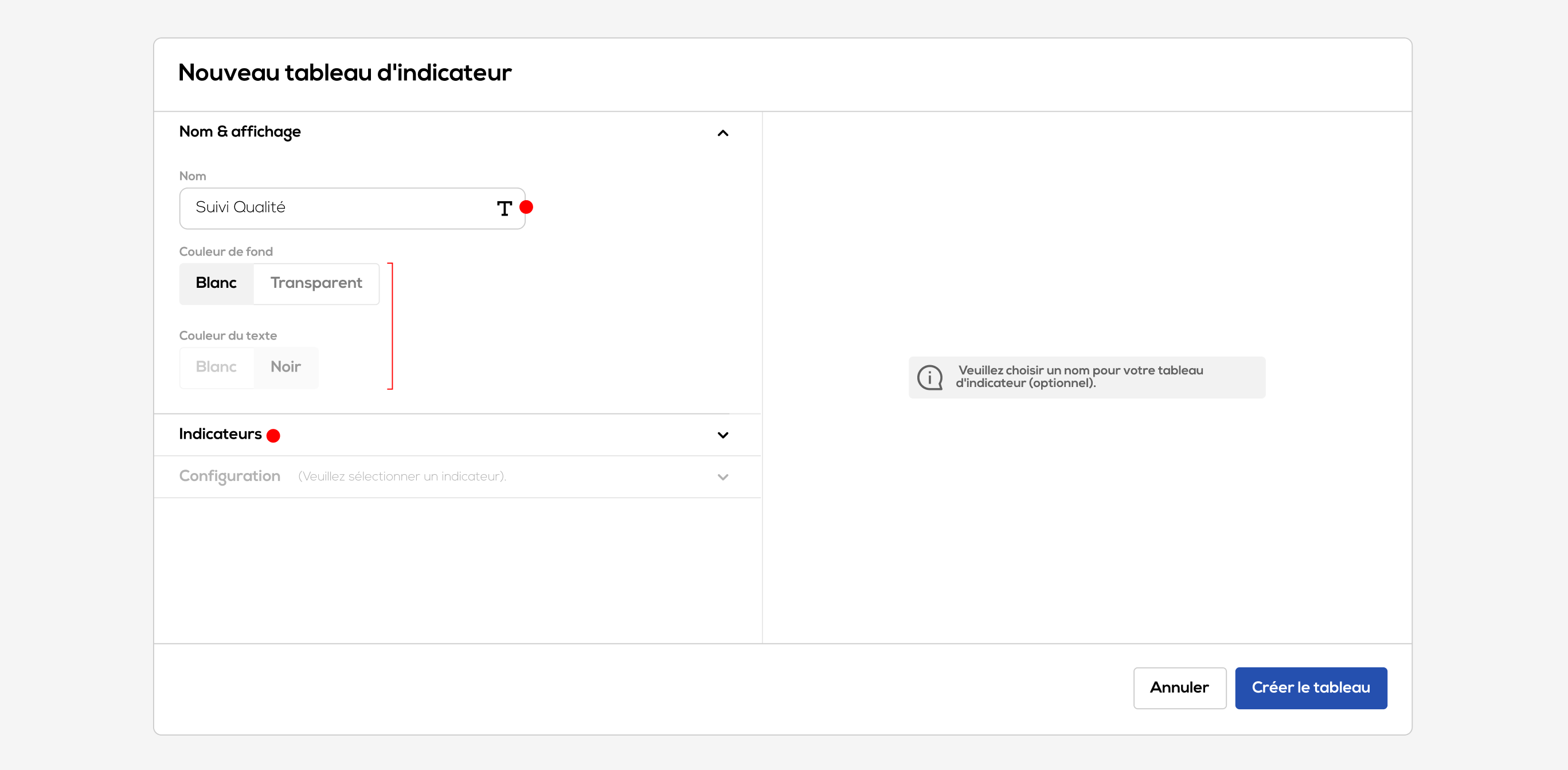Click the Couleur de fond label
The height and width of the screenshot is (770, 1568).
pyautogui.click(x=226, y=251)
